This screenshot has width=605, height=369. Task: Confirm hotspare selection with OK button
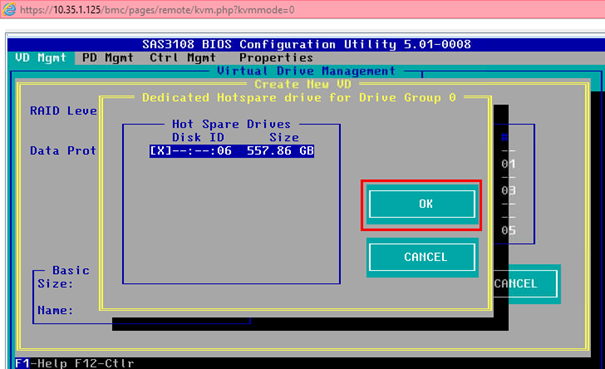pyautogui.click(x=422, y=204)
